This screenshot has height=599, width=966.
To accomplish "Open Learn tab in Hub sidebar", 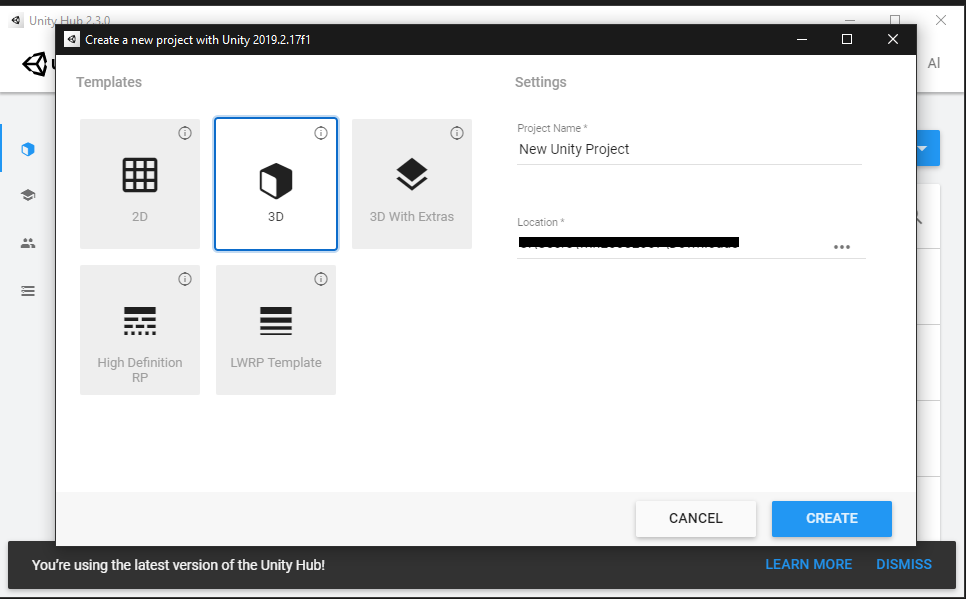I will 28,195.
